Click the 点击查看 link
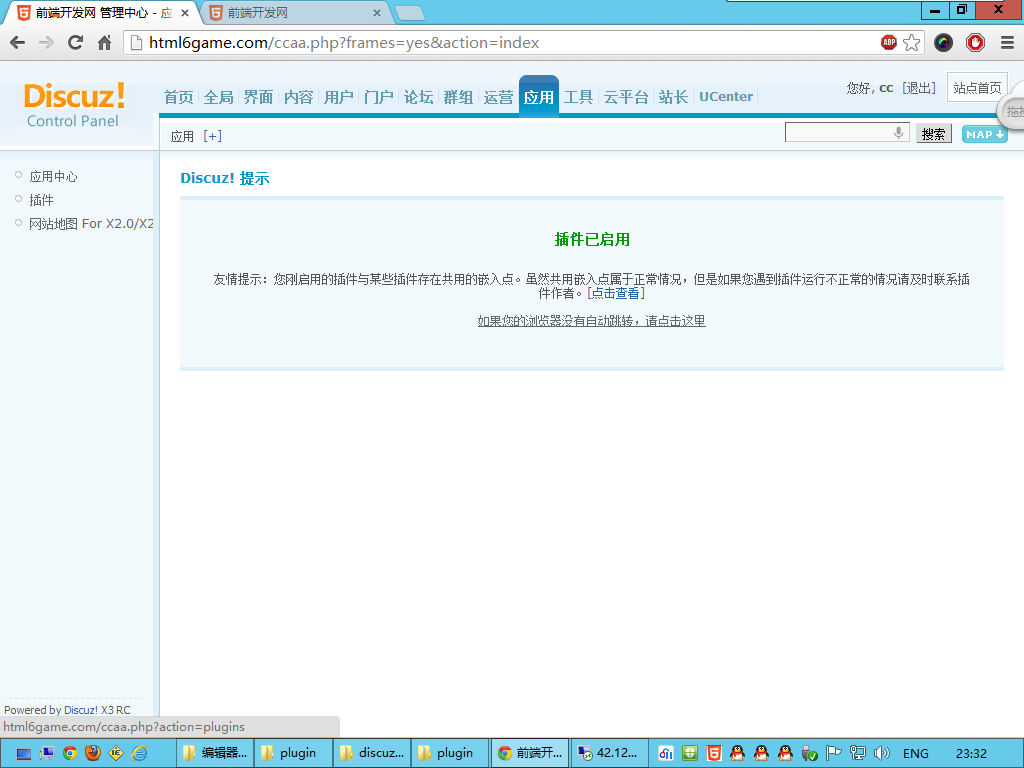 616,293
